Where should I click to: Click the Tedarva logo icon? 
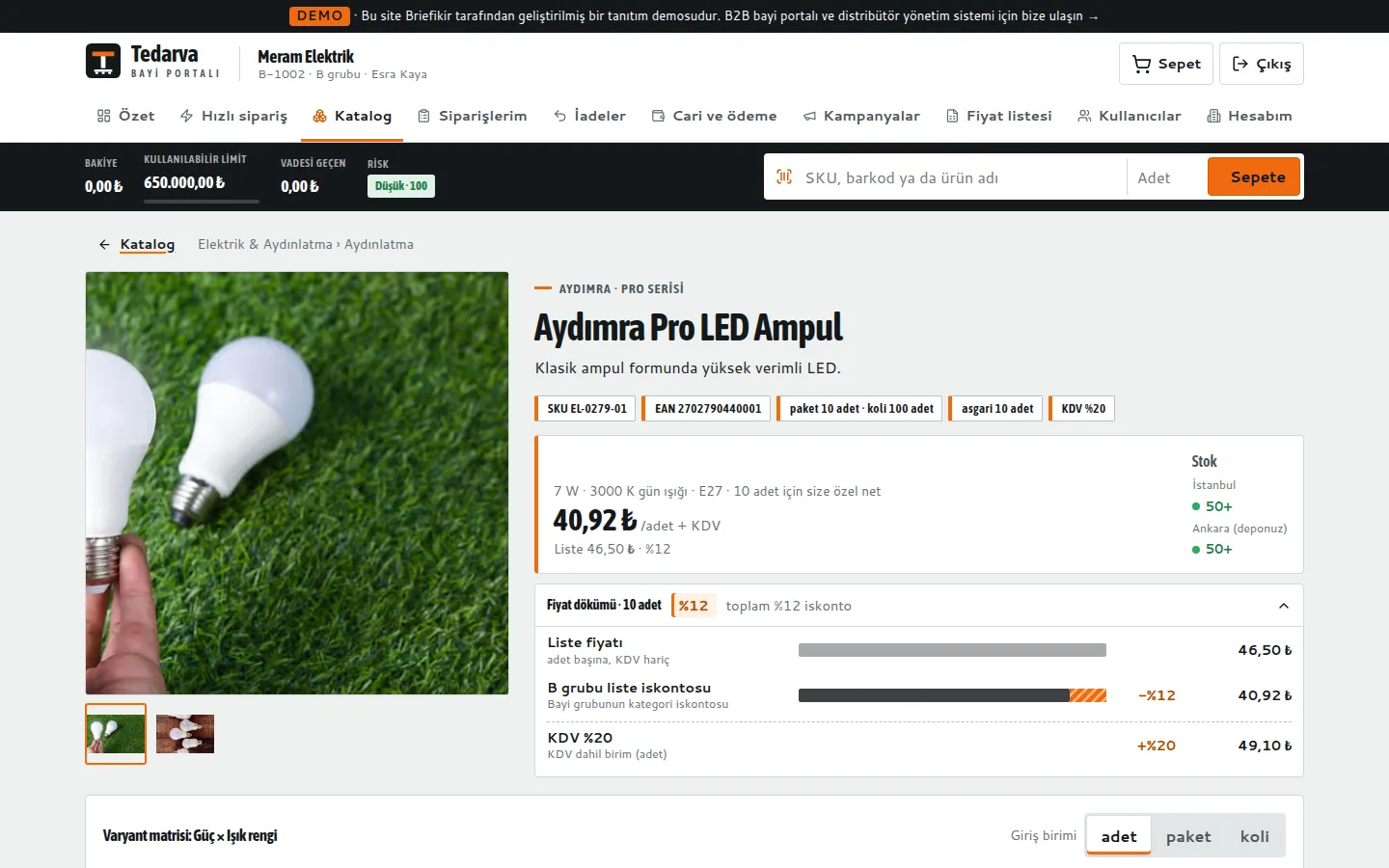103,61
